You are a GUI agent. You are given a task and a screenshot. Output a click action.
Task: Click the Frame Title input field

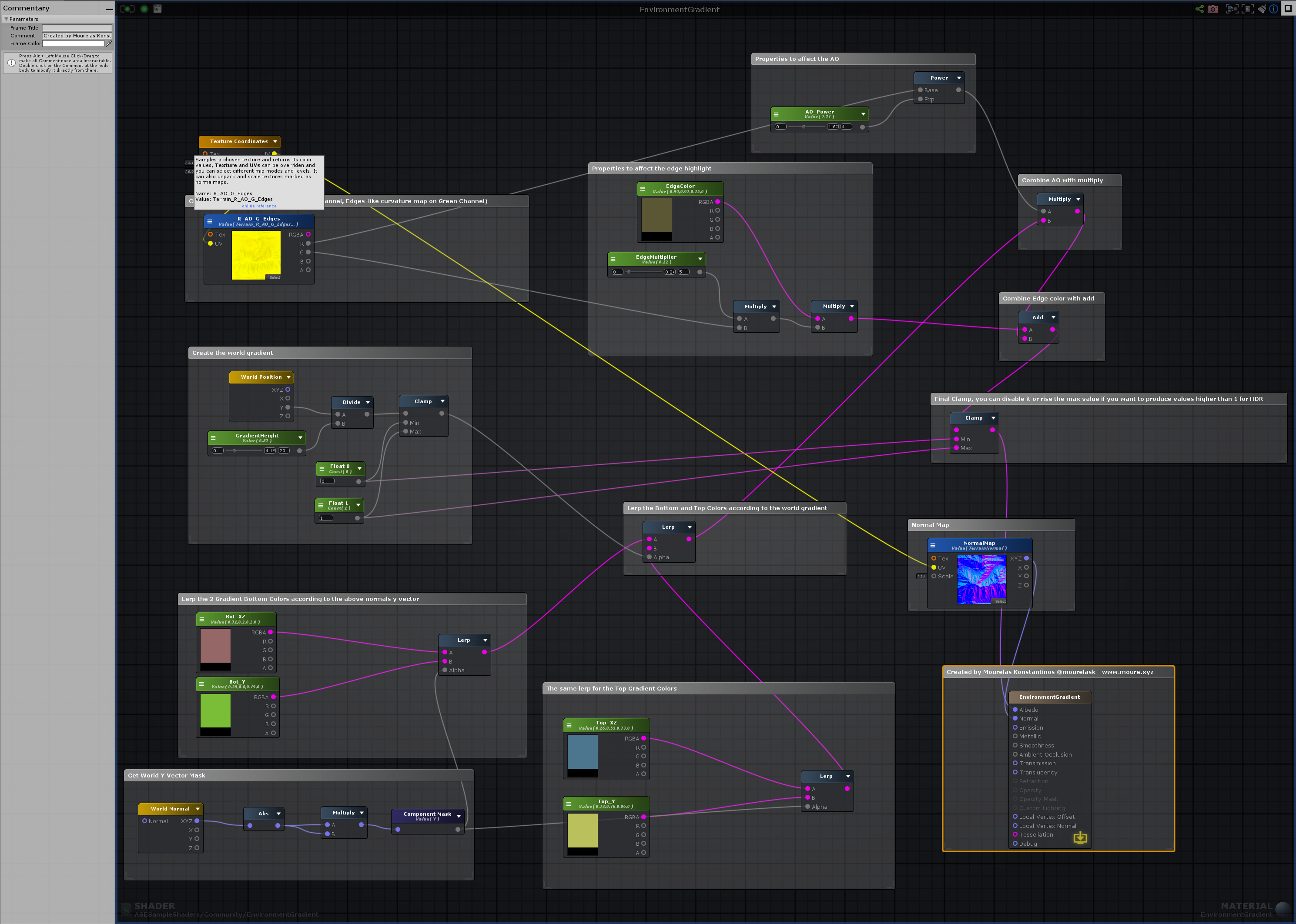(77, 28)
